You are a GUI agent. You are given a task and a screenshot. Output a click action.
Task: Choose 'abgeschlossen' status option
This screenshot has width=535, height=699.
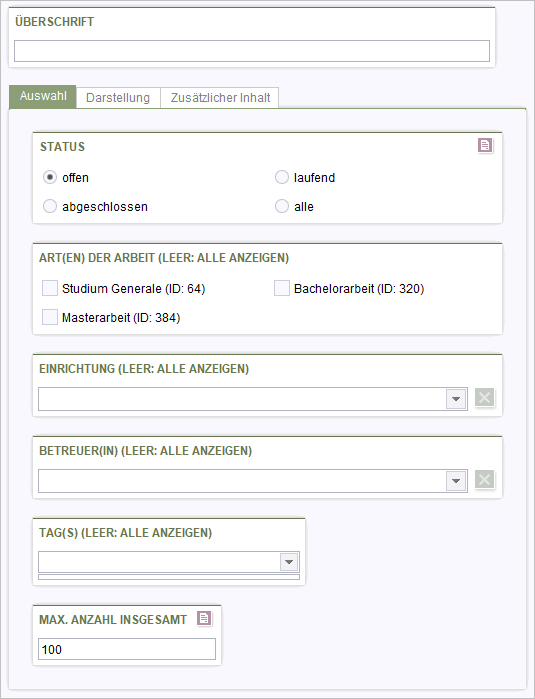coord(50,206)
